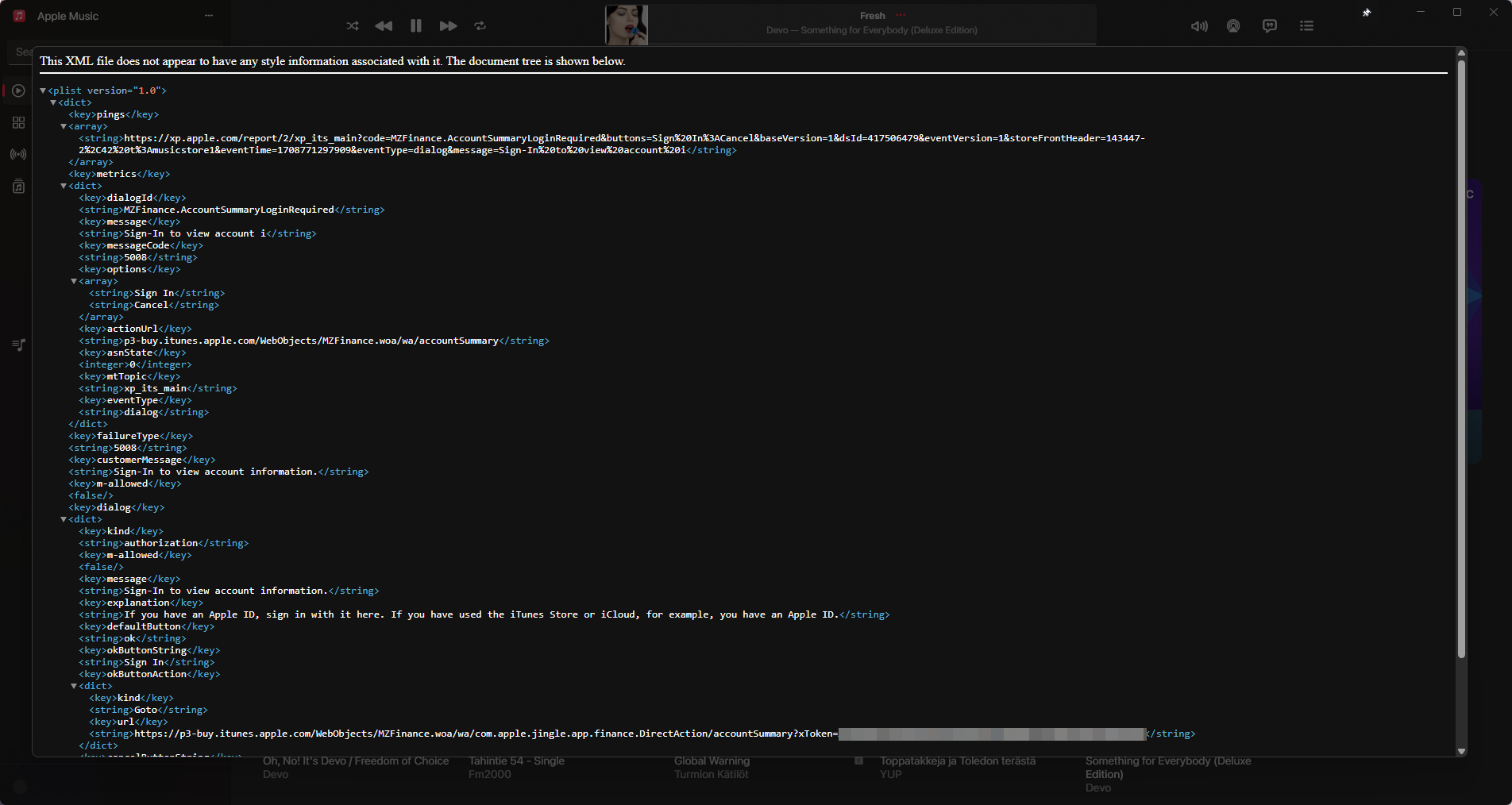Collapse the plist version root node

coord(43,91)
